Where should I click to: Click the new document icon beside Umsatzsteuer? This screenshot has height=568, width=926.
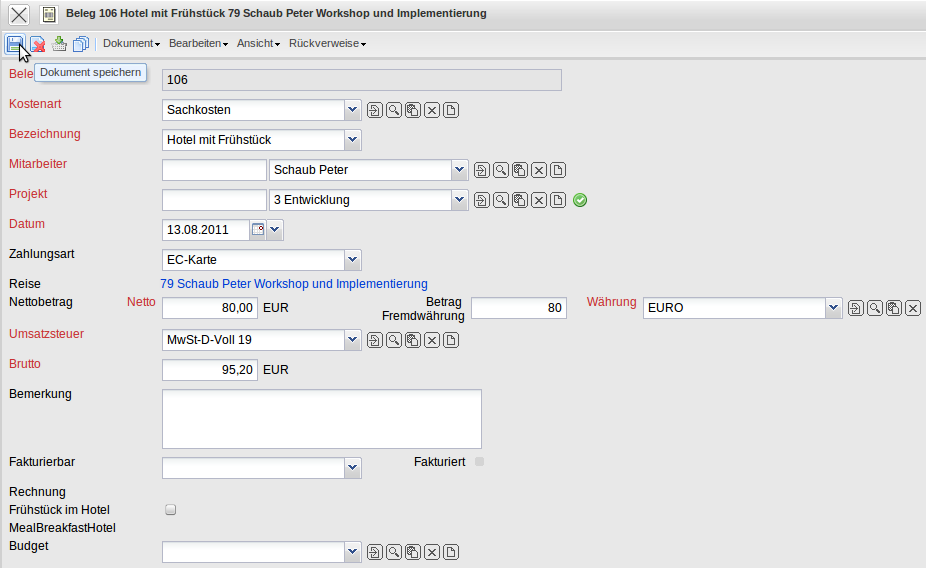pos(451,341)
